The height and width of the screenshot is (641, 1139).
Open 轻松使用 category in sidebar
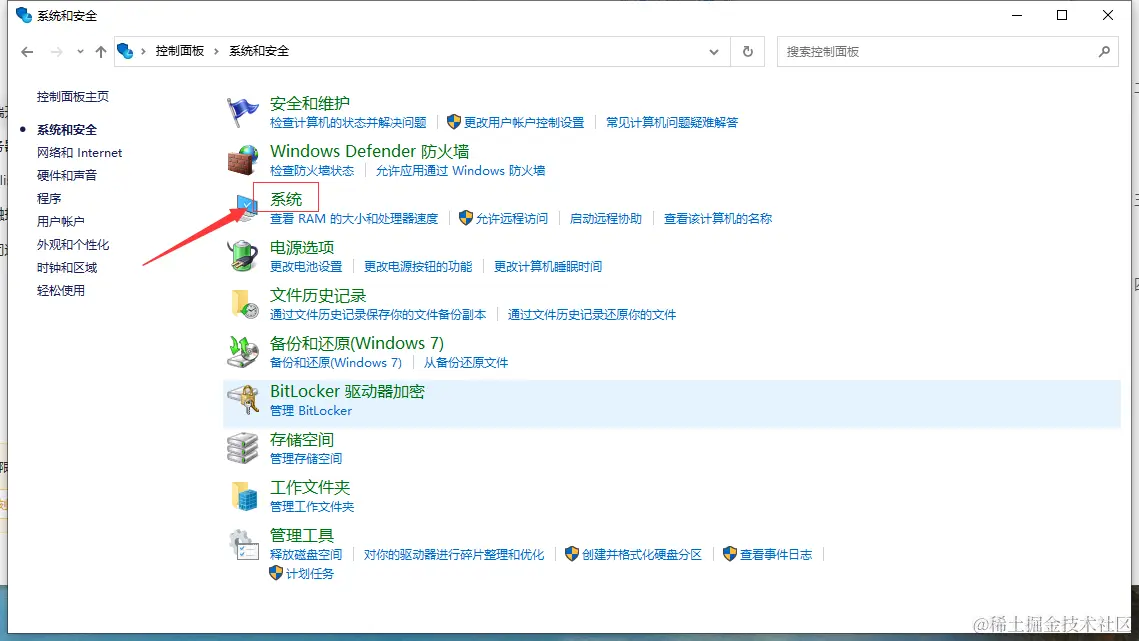click(x=60, y=291)
